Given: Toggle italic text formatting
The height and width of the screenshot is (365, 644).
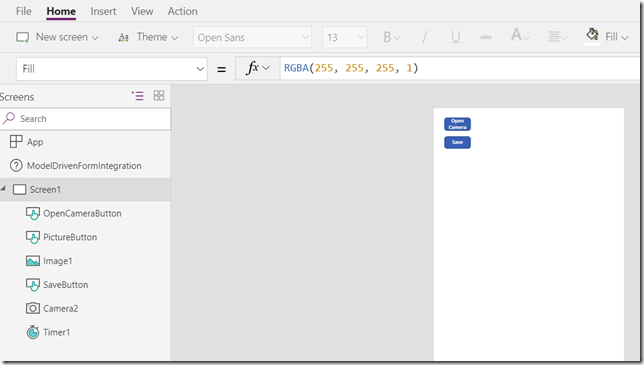Looking at the screenshot, I should (x=425, y=37).
